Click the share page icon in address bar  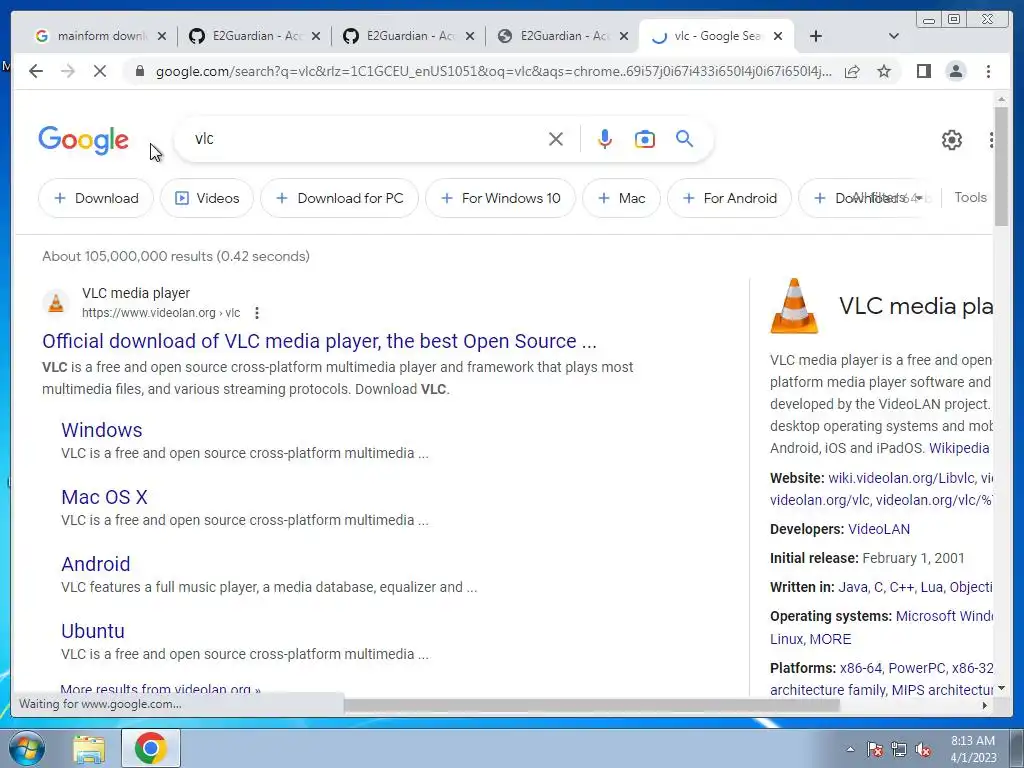pos(852,71)
